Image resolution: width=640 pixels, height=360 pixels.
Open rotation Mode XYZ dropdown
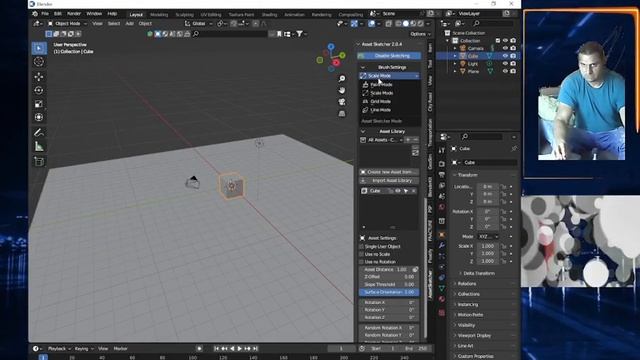(x=489, y=237)
